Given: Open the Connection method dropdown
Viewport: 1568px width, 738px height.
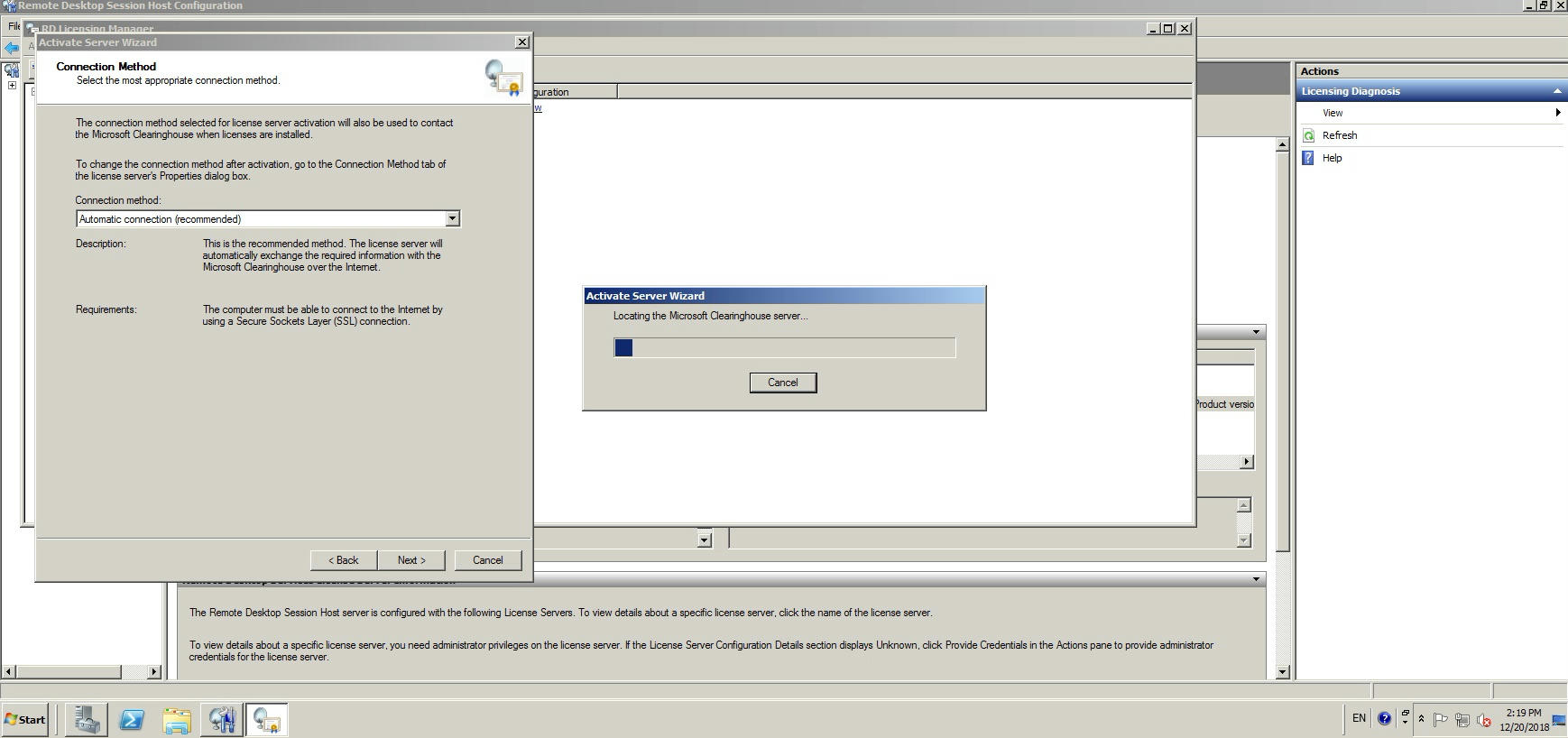Looking at the screenshot, I should click(452, 219).
